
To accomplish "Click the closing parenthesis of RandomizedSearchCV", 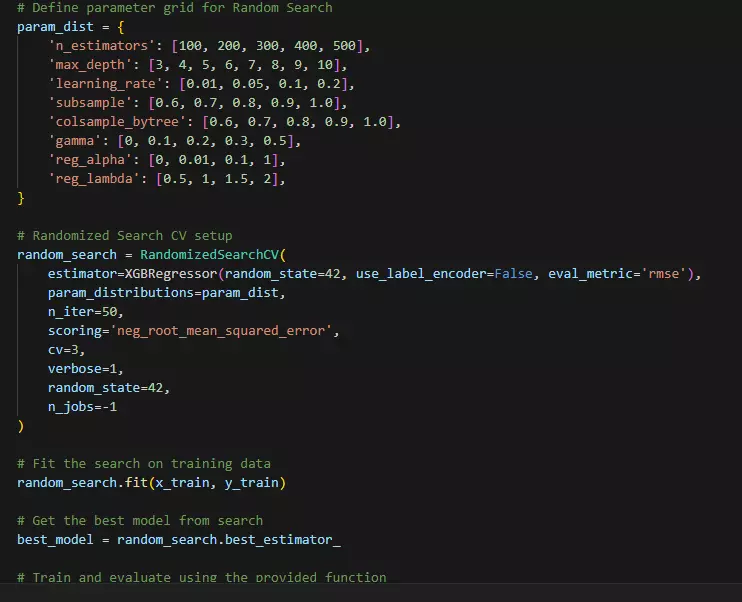I will [21, 426].
